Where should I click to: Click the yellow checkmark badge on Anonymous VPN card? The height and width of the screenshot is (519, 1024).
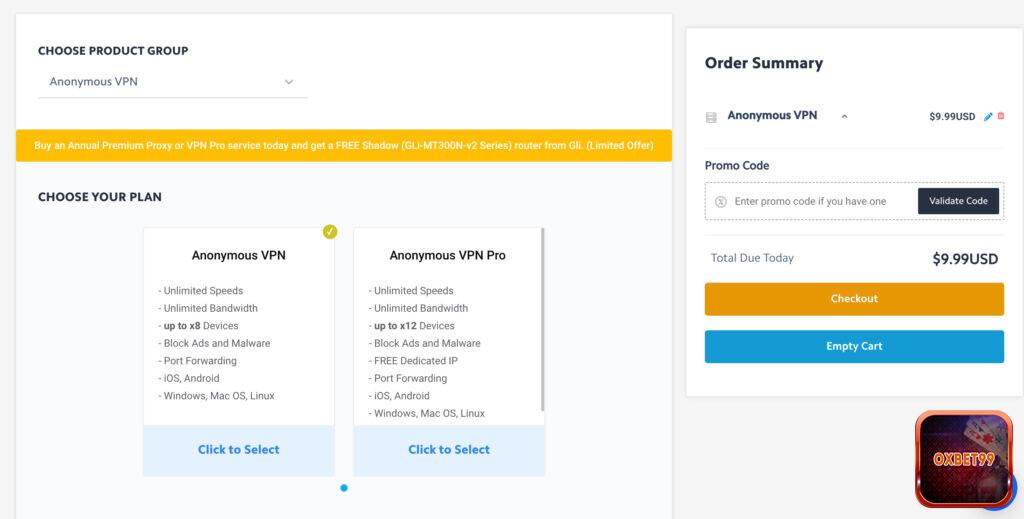[x=330, y=232]
